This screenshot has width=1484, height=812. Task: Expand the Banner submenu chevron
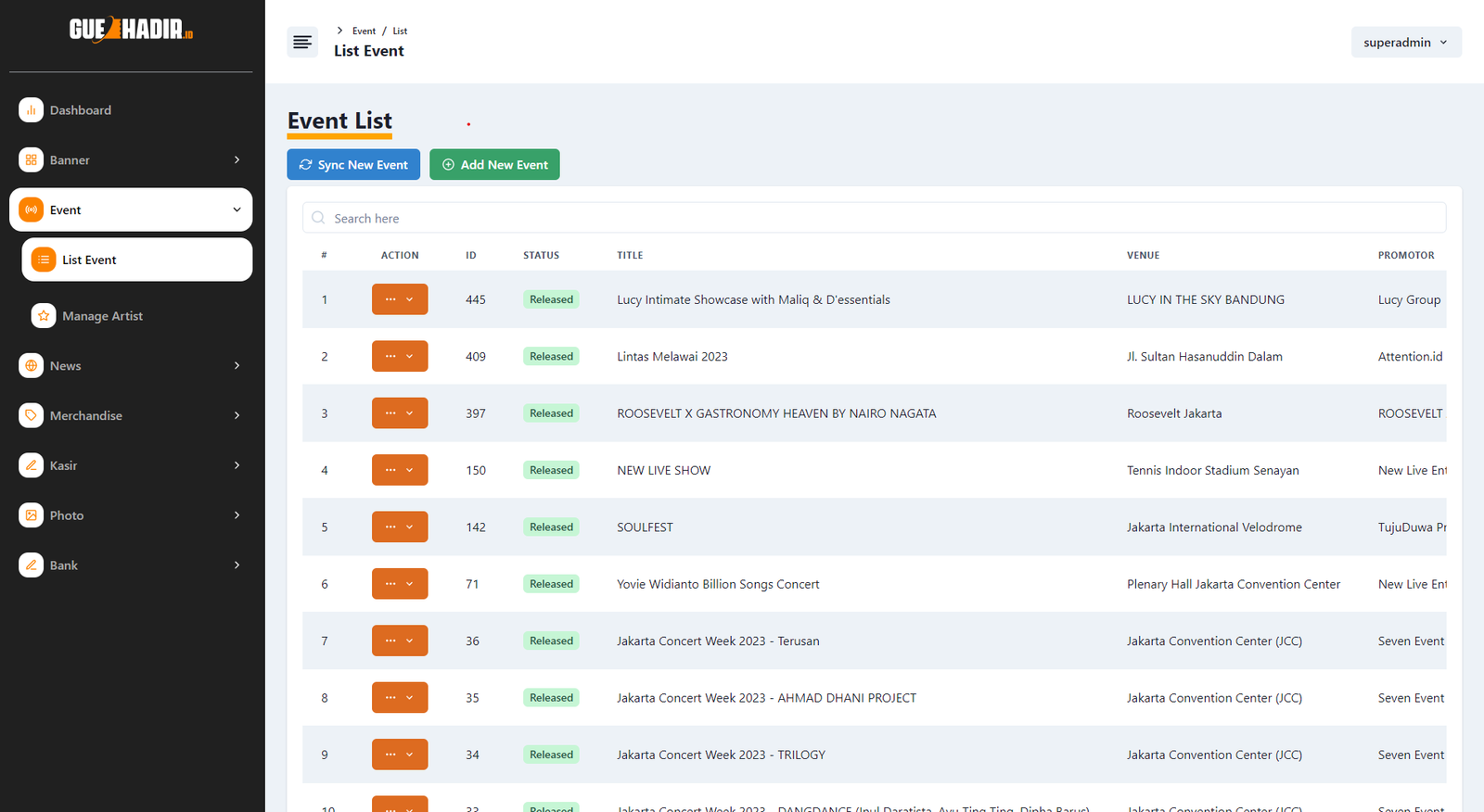tap(237, 160)
